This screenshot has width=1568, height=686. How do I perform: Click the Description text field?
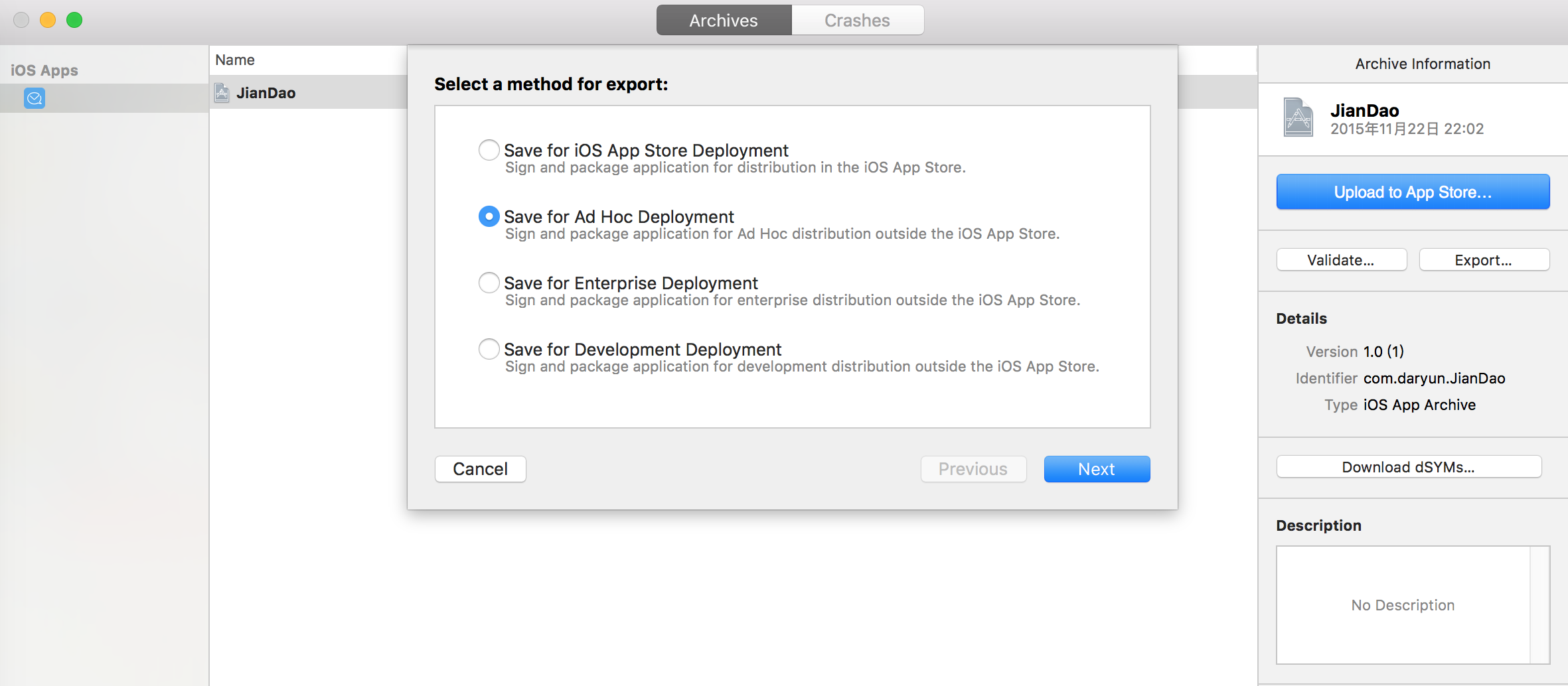(1403, 605)
